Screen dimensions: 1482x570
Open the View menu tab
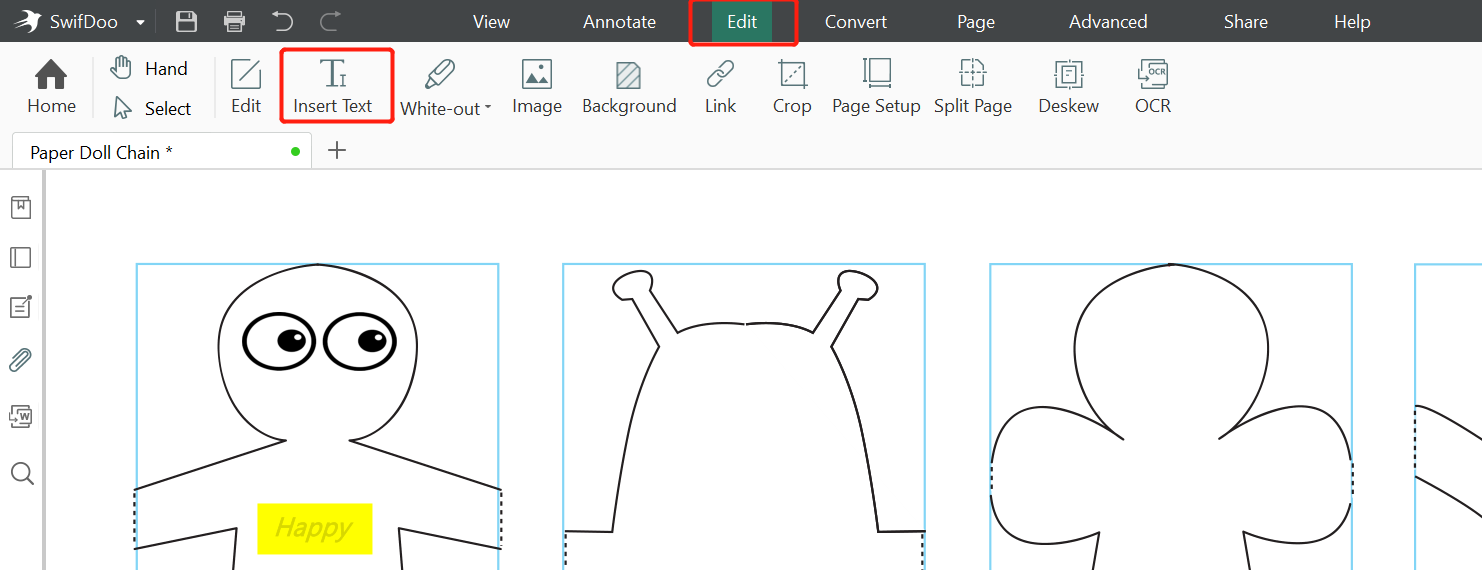(491, 21)
